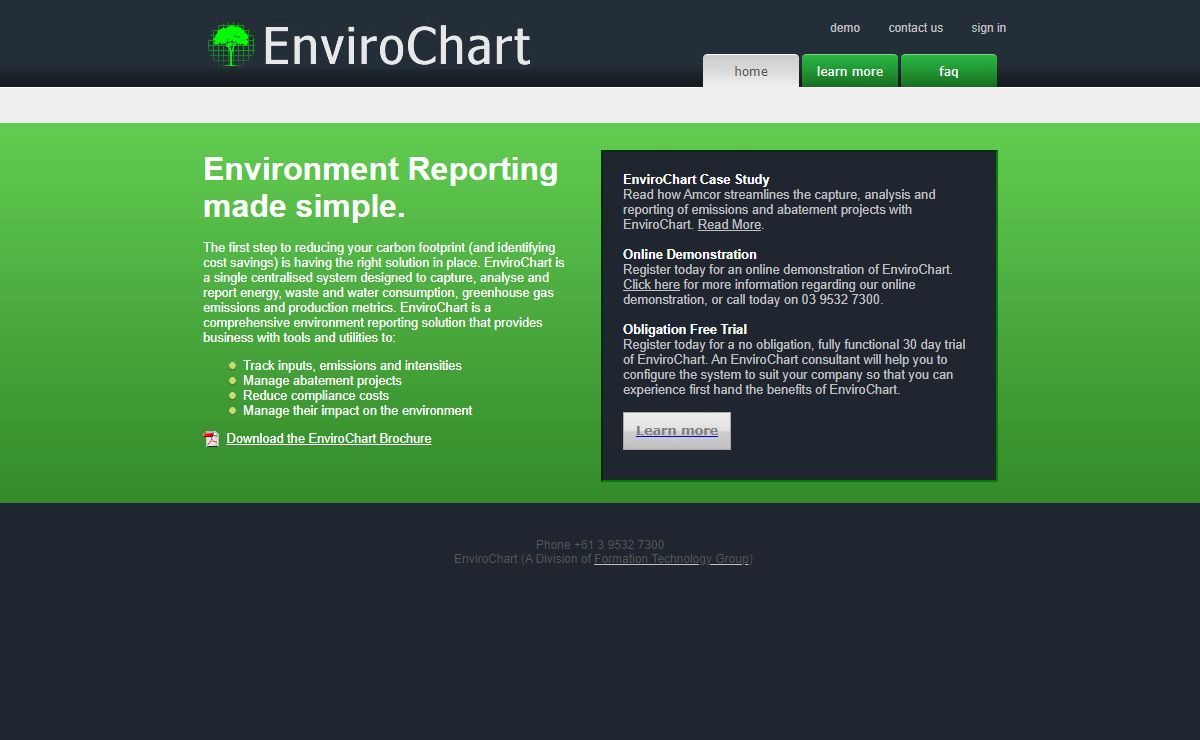The height and width of the screenshot is (740, 1200).
Task: Click 'Track inputs, emissions and intensities' bullet
Action: click(352, 366)
